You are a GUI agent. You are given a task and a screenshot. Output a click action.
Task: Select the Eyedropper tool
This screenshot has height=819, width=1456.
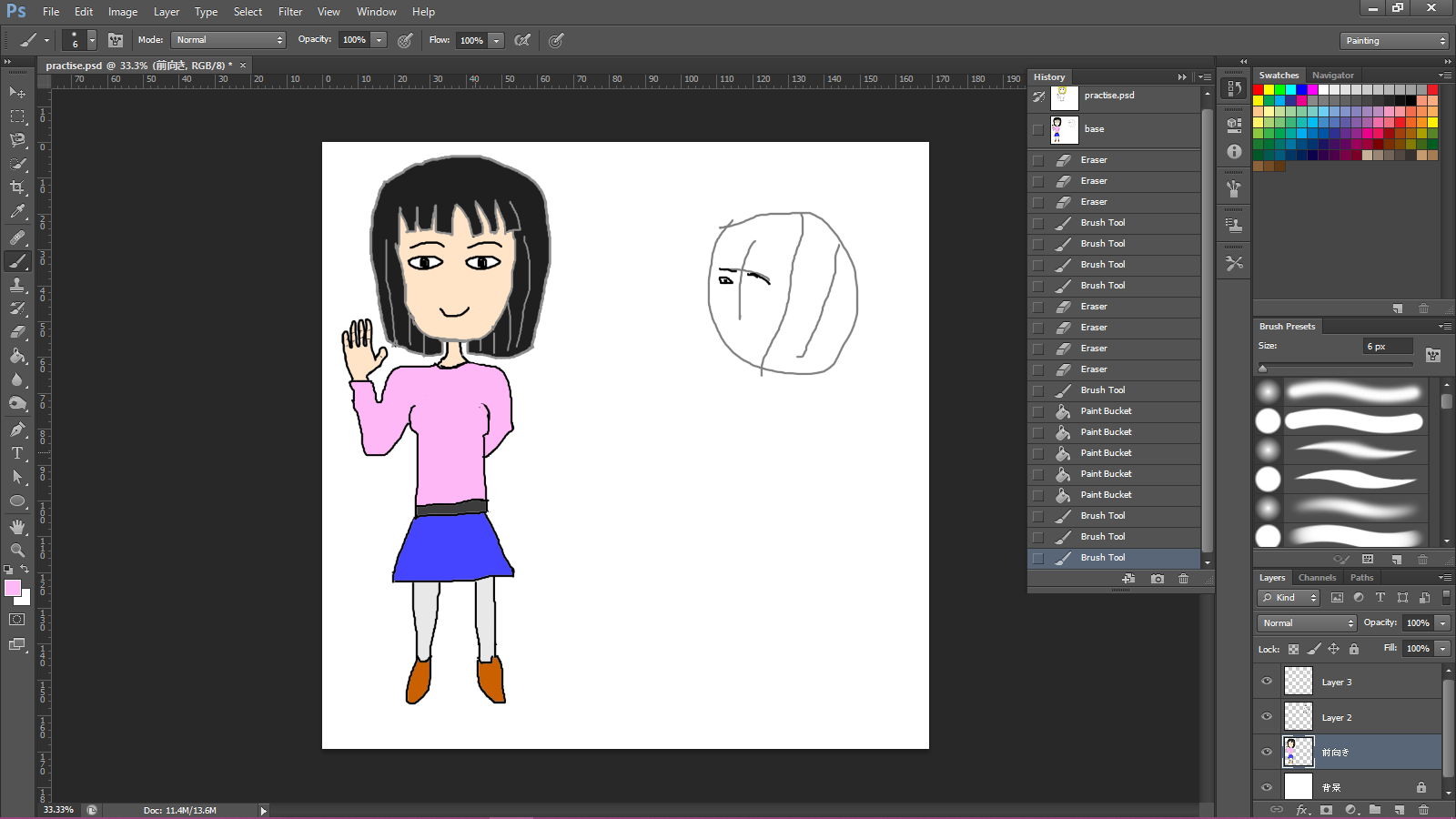point(17,212)
